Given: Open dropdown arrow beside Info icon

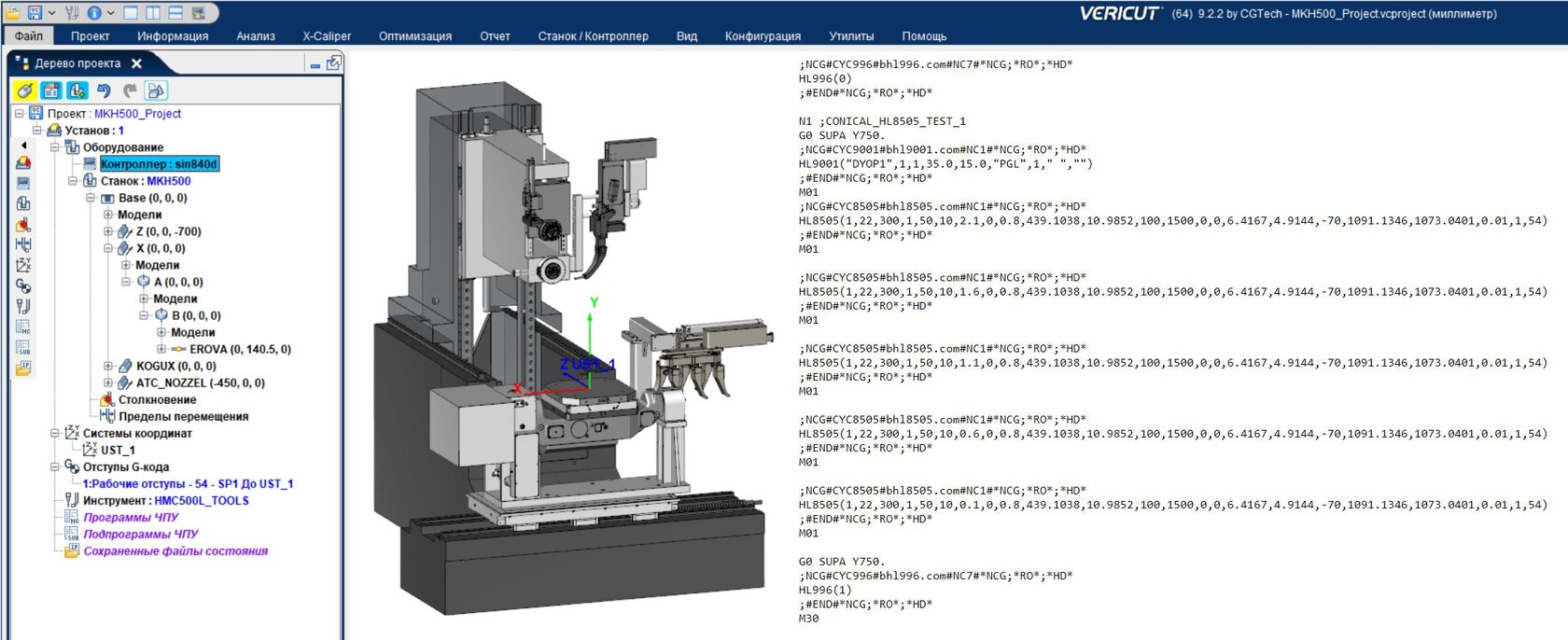Looking at the screenshot, I should pyautogui.click(x=111, y=13).
